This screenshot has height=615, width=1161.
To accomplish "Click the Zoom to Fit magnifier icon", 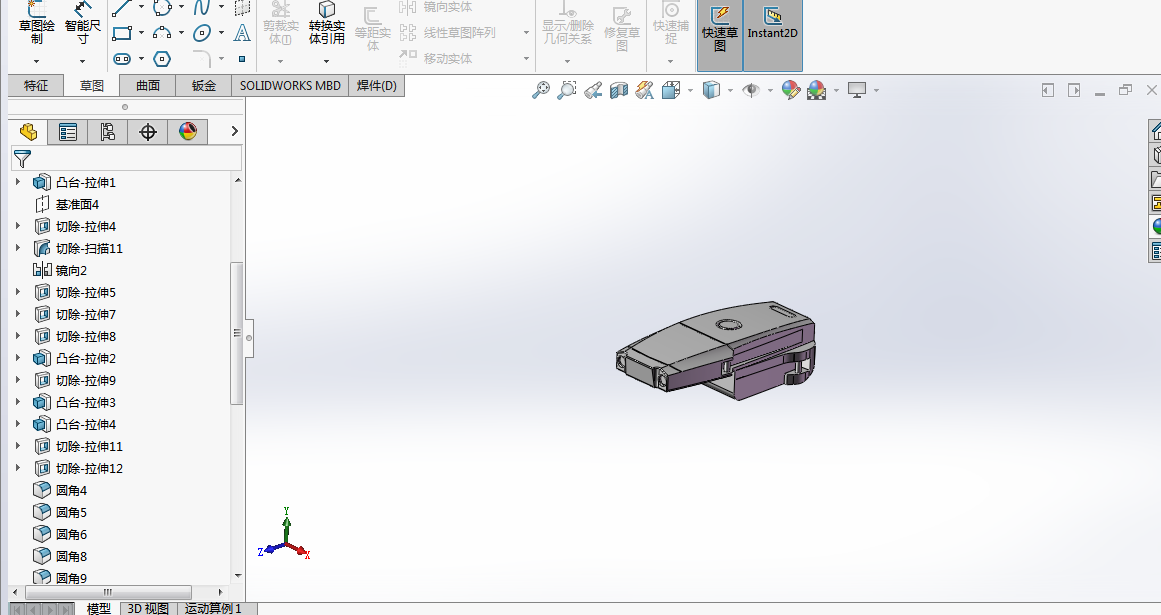I will [541, 90].
